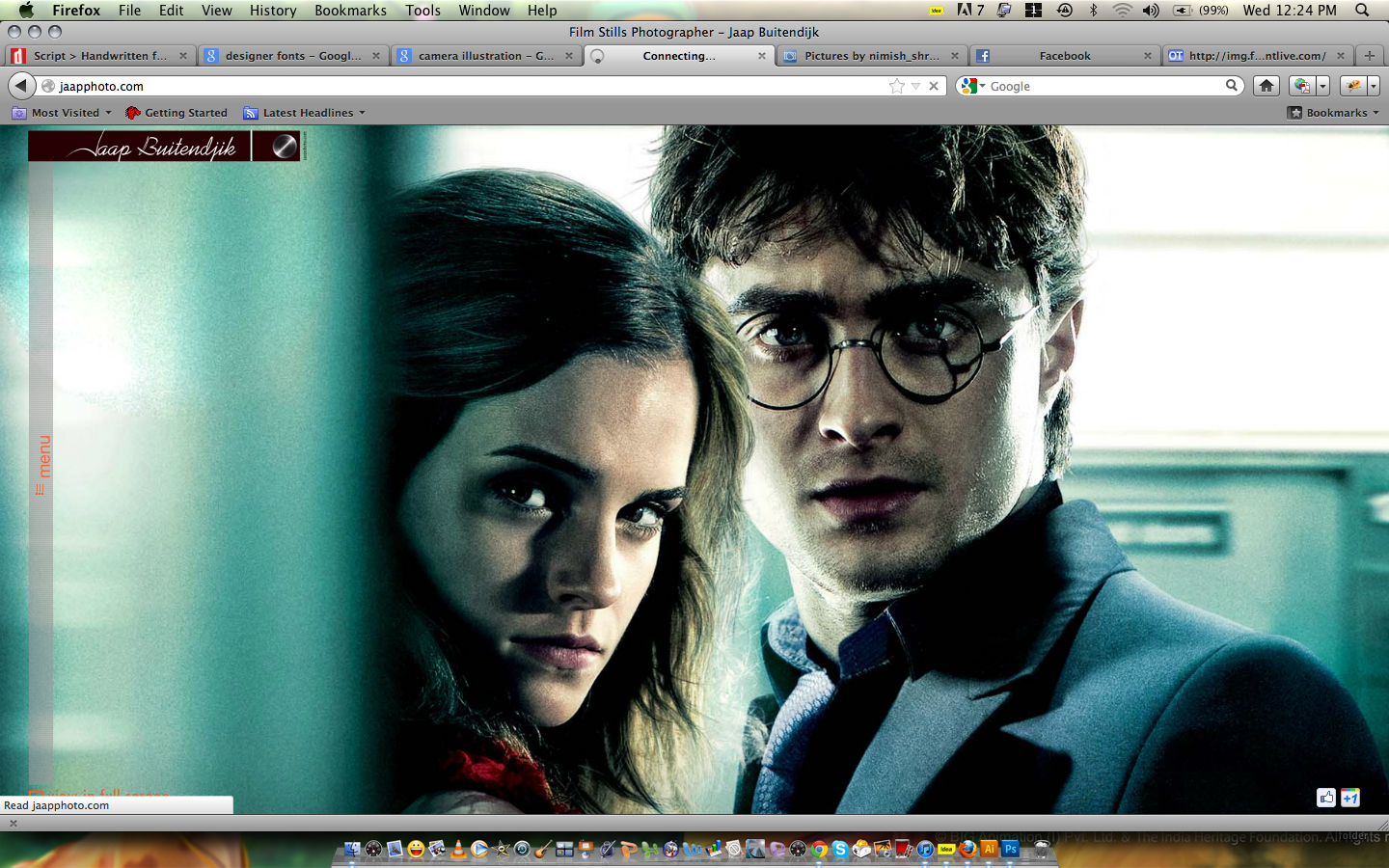Viewport: 1389px width, 868px height.
Task: Stop loading with the address bar X
Action: [x=934, y=86]
